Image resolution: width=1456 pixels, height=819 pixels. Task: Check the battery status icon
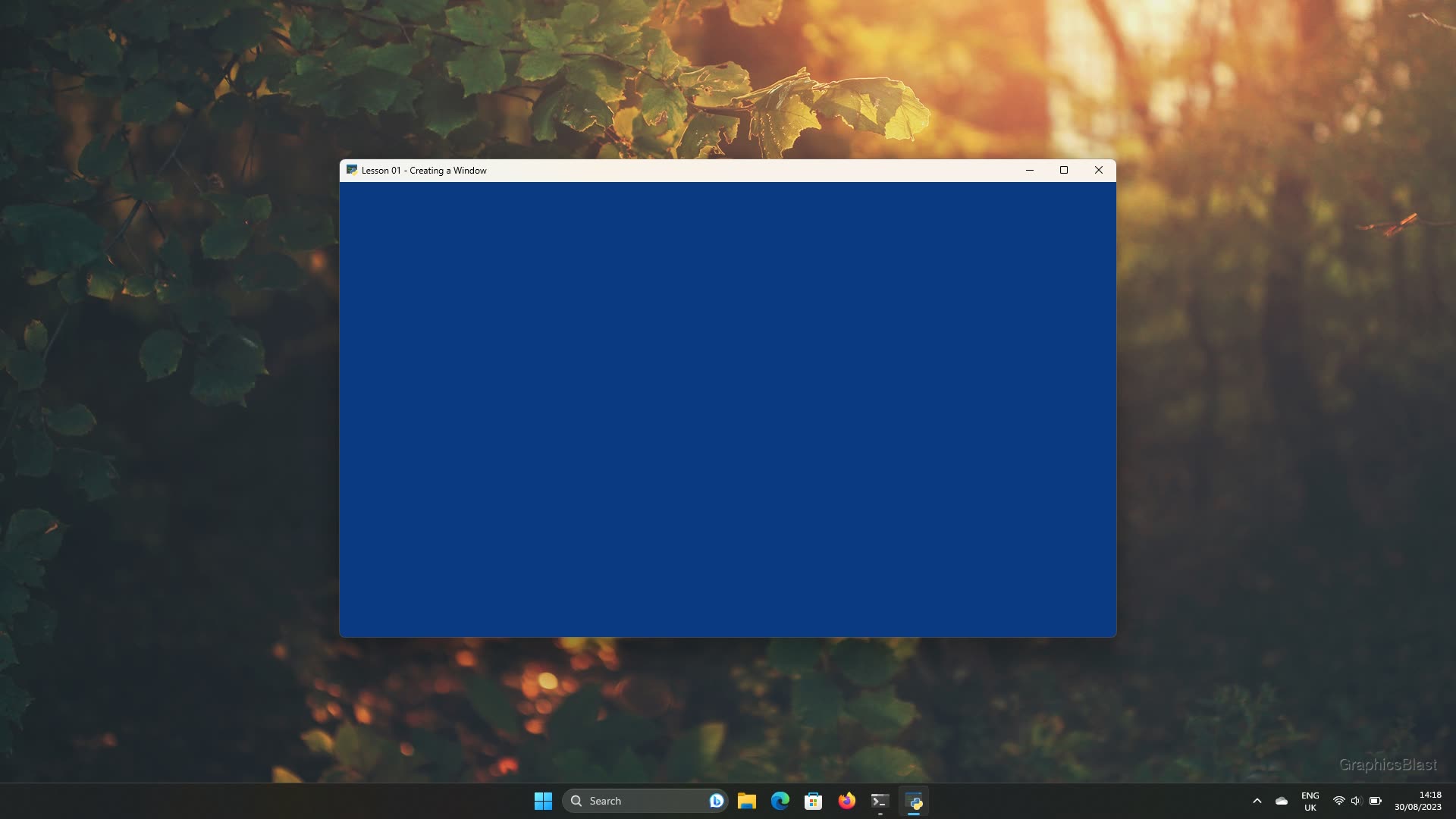point(1376,801)
